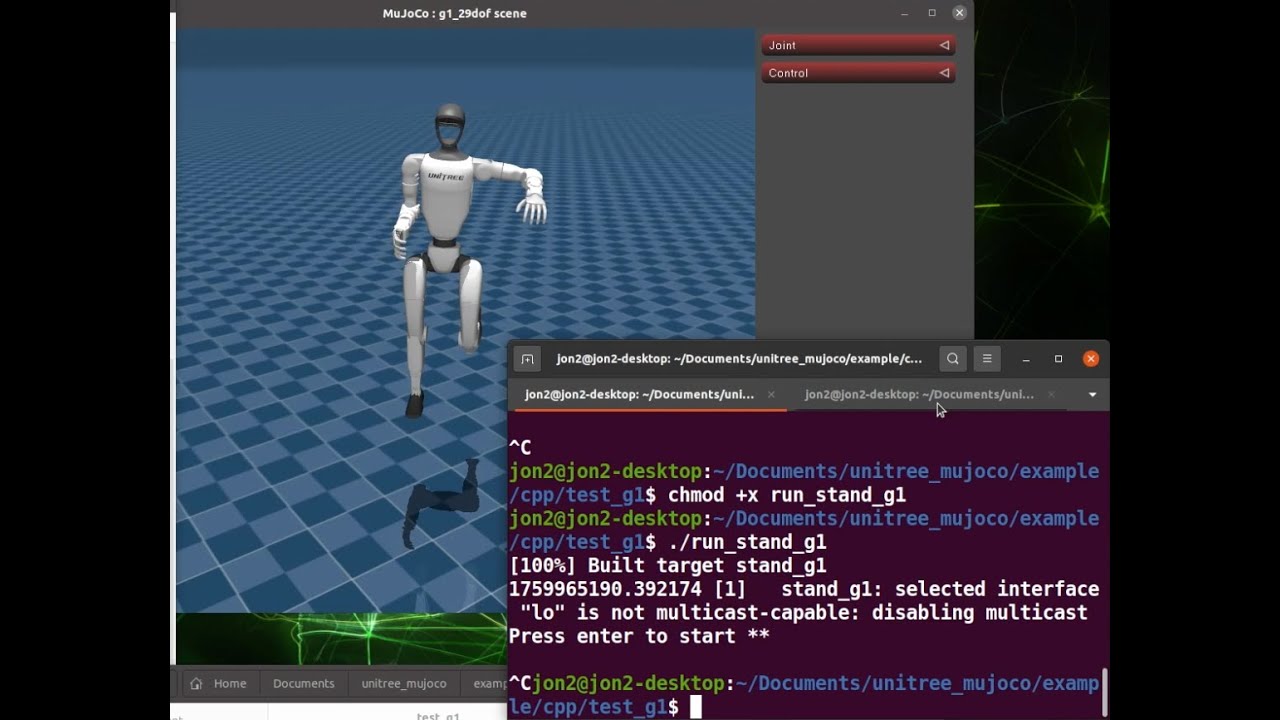Image resolution: width=1280 pixels, height=720 pixels.
Task: Maximize the MuJoCo window
Action: point(932,13)
